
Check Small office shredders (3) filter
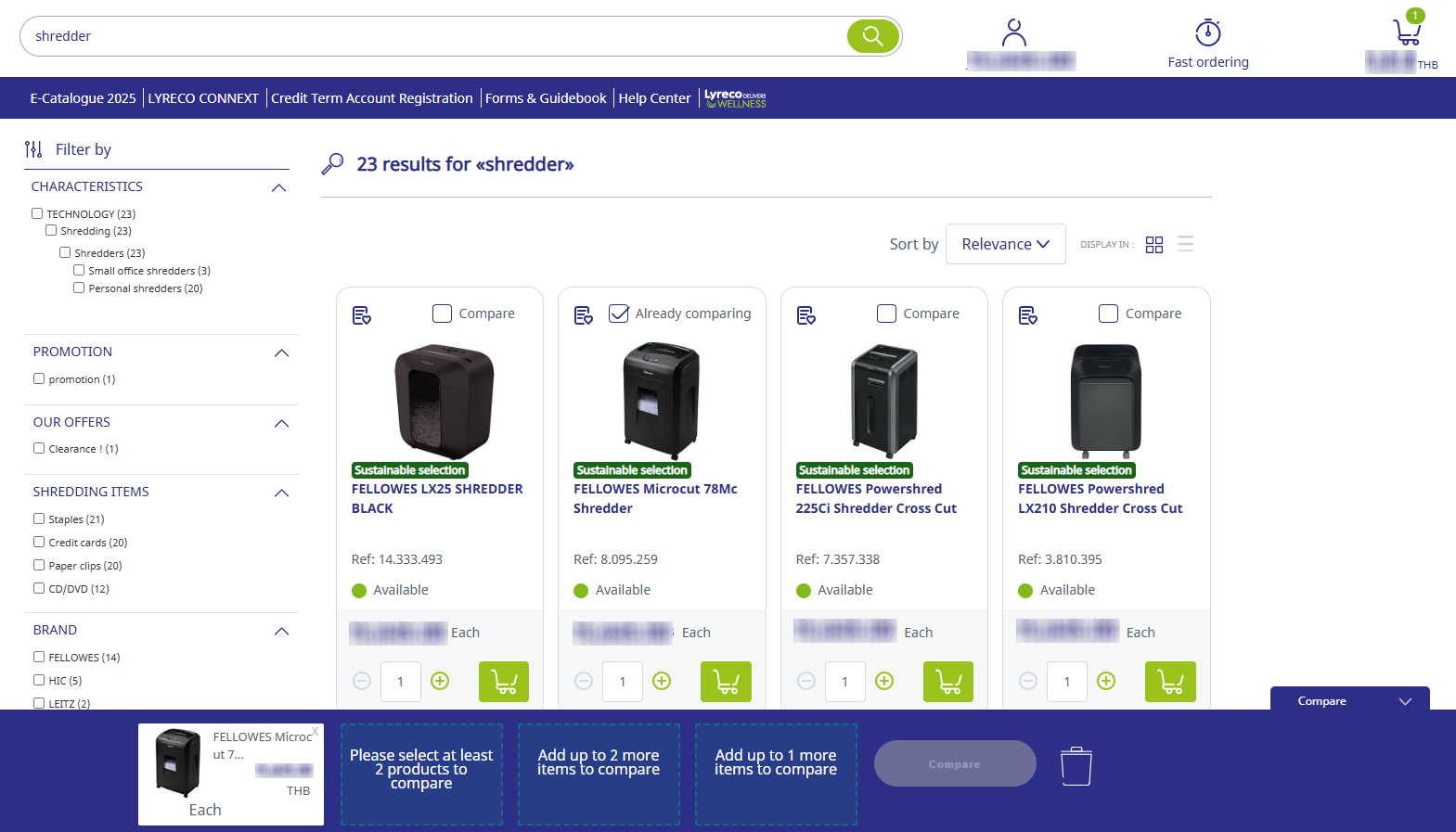79,270
